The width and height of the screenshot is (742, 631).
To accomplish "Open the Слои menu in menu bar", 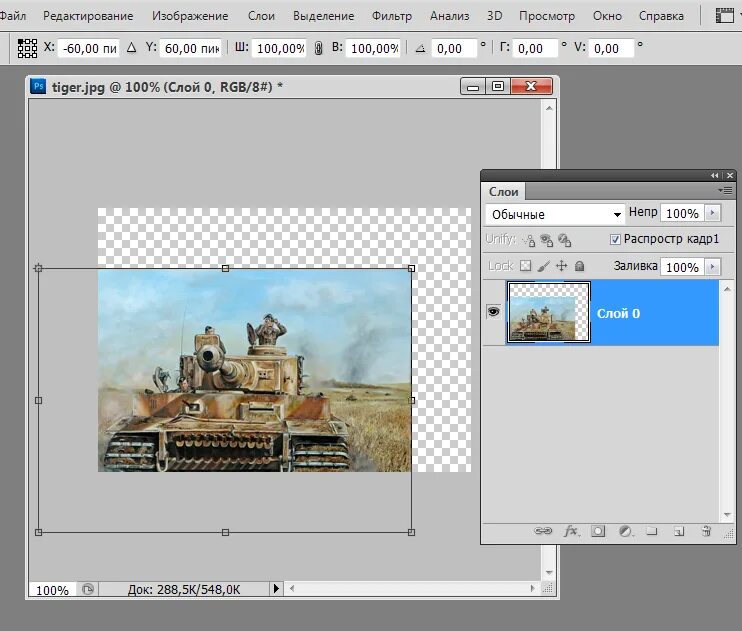I will (x=261, y=16).
